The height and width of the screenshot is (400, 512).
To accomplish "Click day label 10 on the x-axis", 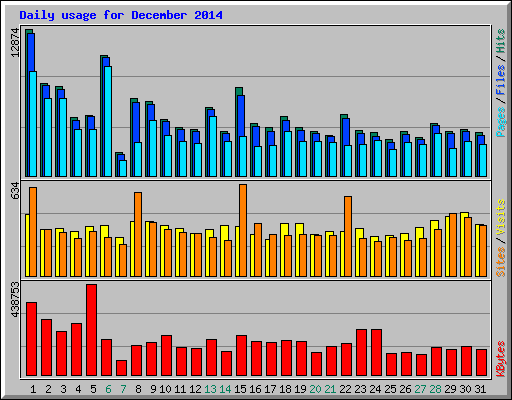I will click(x=165, y=389).
